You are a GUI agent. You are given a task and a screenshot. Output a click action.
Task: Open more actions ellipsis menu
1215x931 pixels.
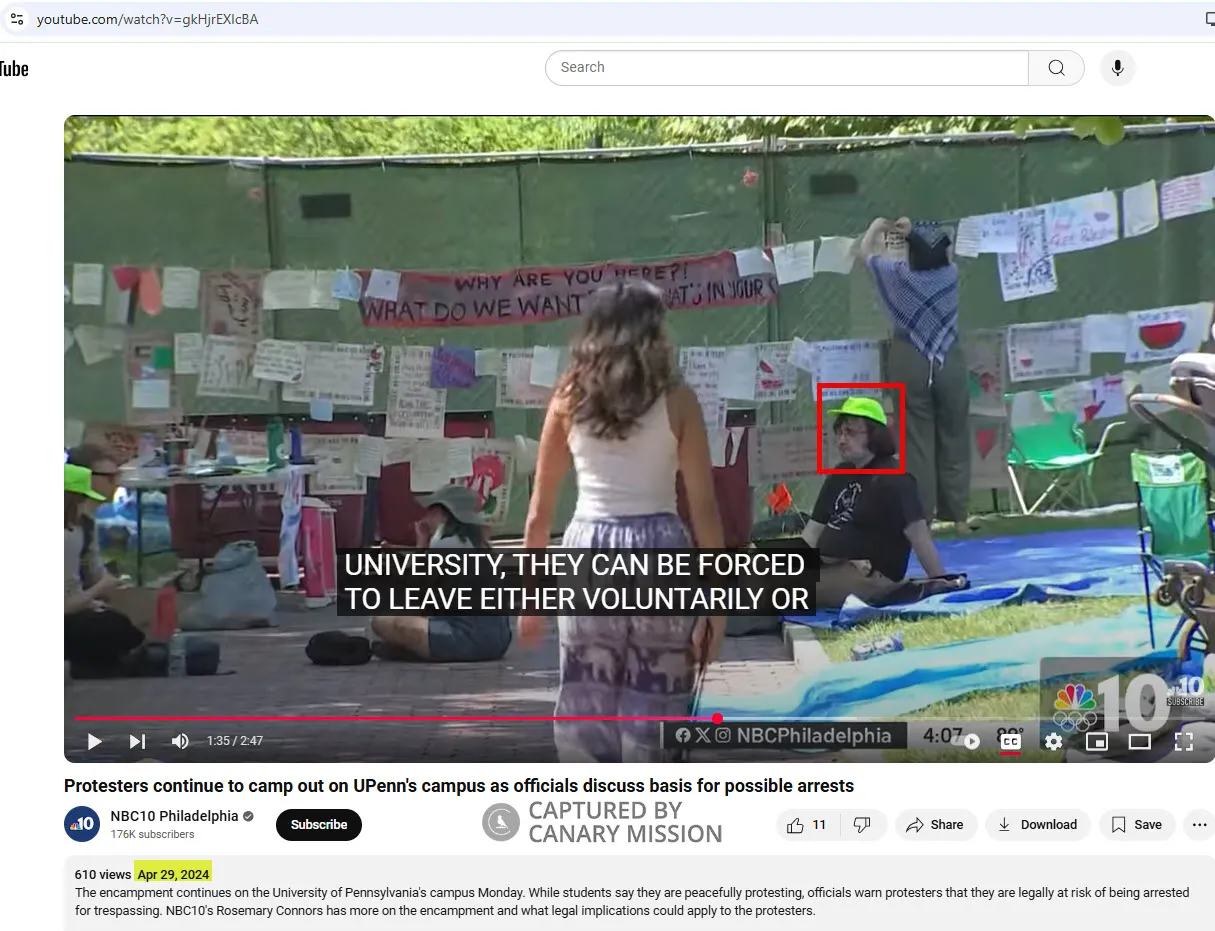pyautogui.click(x=1198, y=825)
